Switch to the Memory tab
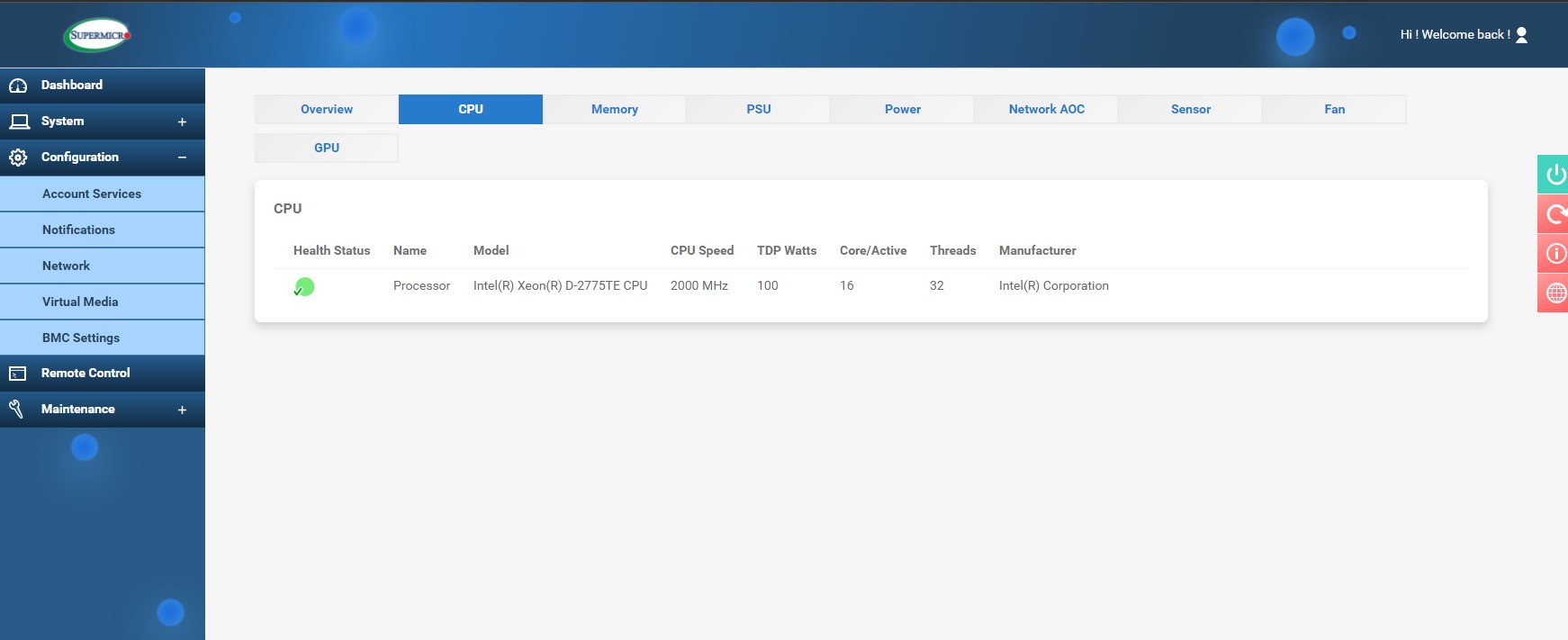 tap(614, 109)
